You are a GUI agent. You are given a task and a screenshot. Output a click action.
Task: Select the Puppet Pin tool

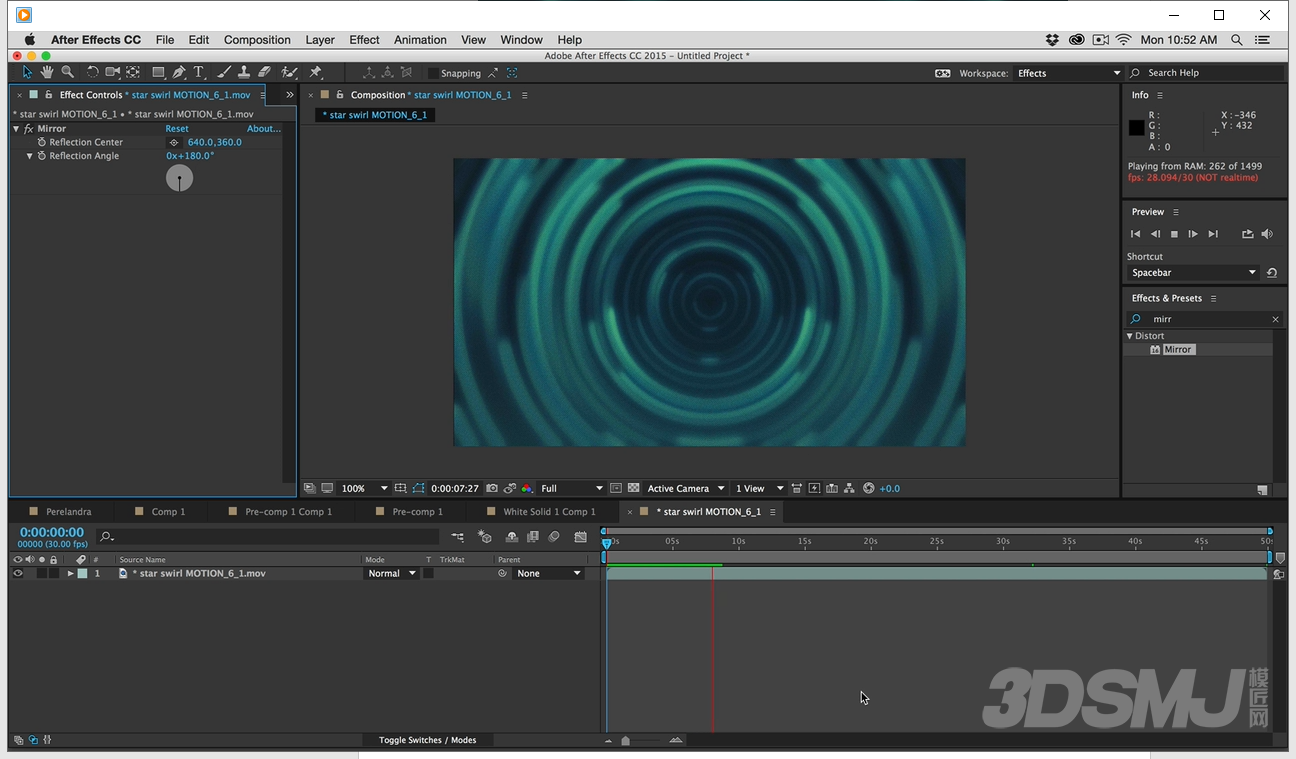coord(316,72)
